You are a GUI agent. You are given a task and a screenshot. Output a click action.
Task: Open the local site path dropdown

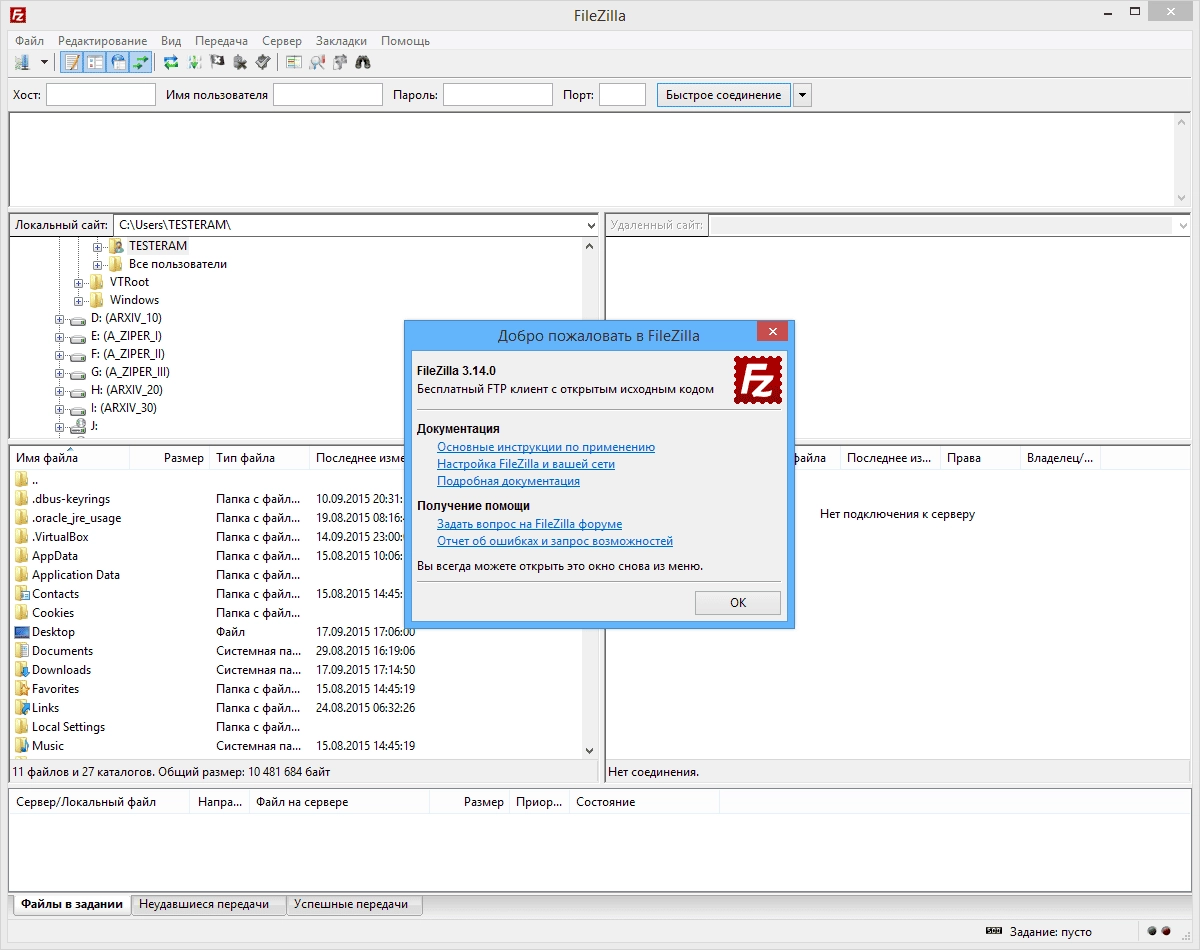[x=591, y=226]
